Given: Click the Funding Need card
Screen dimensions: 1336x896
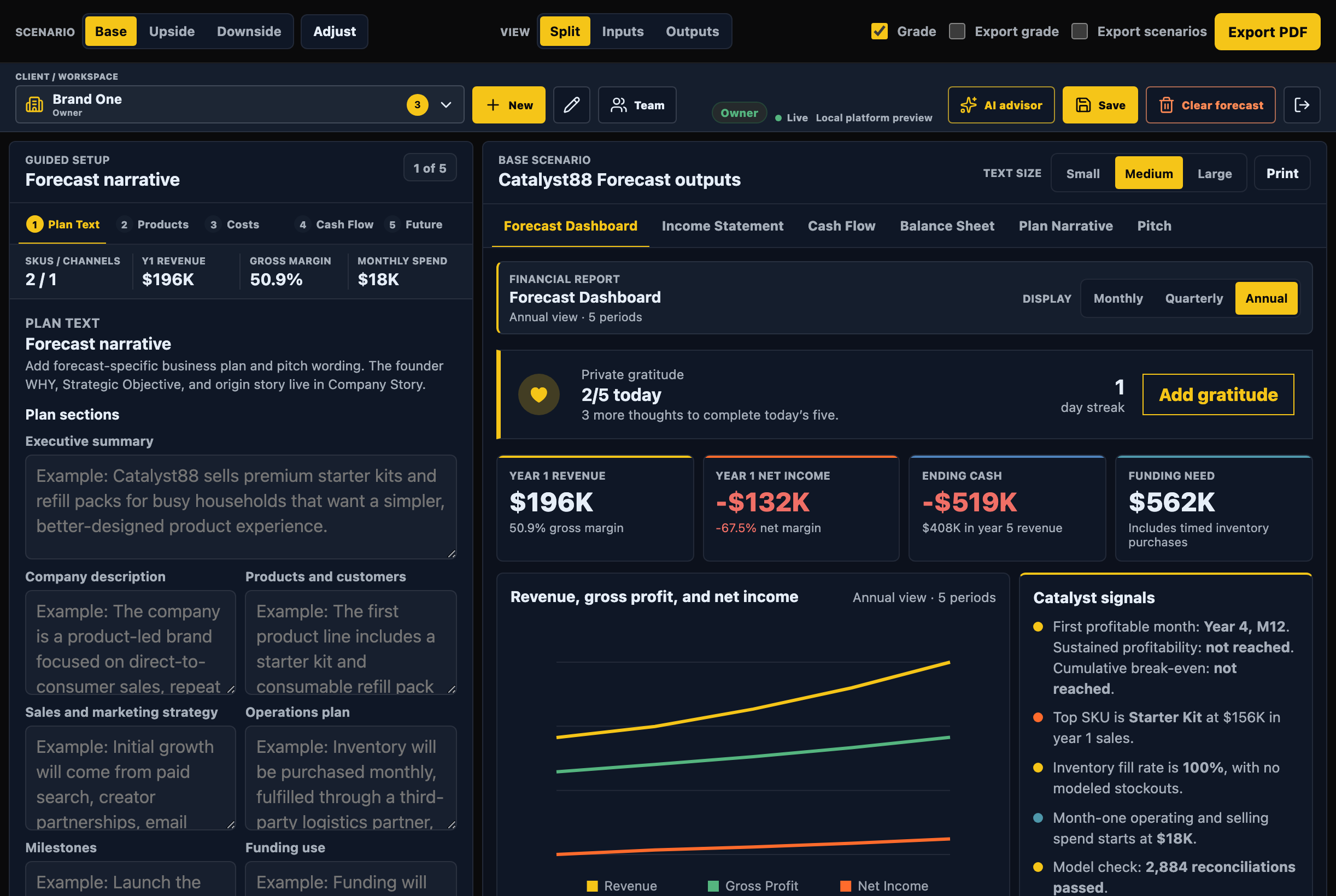Looking at the screenshot, I should (x=1213, y=508).
